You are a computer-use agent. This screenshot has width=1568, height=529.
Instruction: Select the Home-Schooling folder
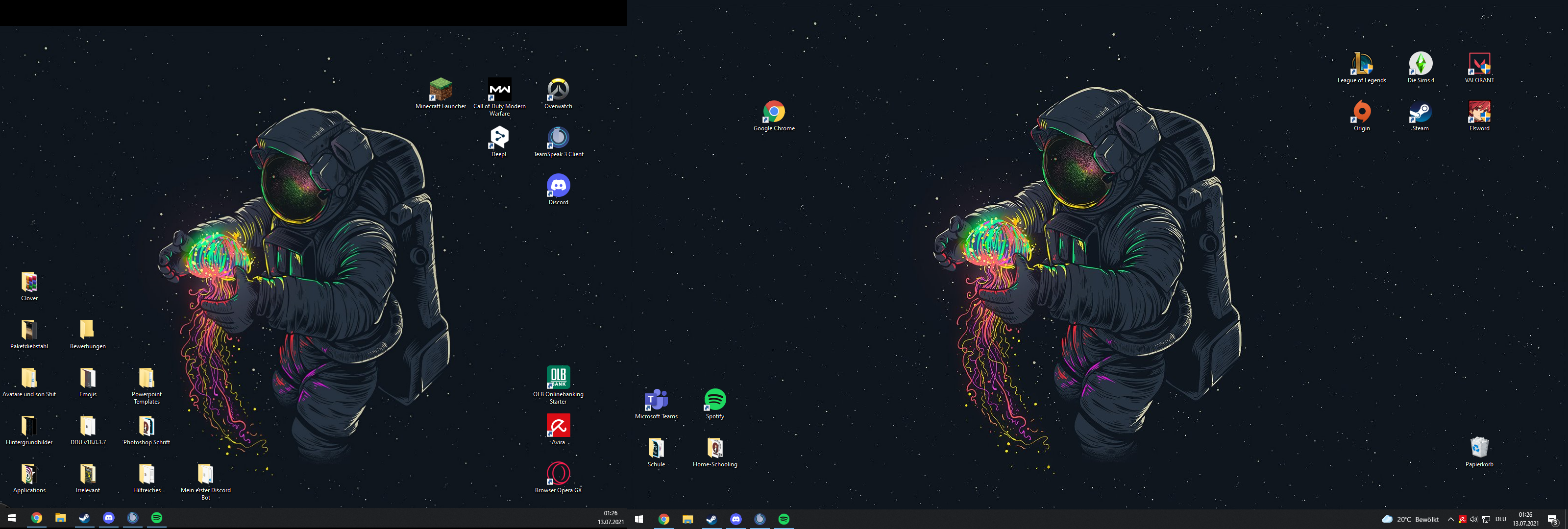pos(715,452)
